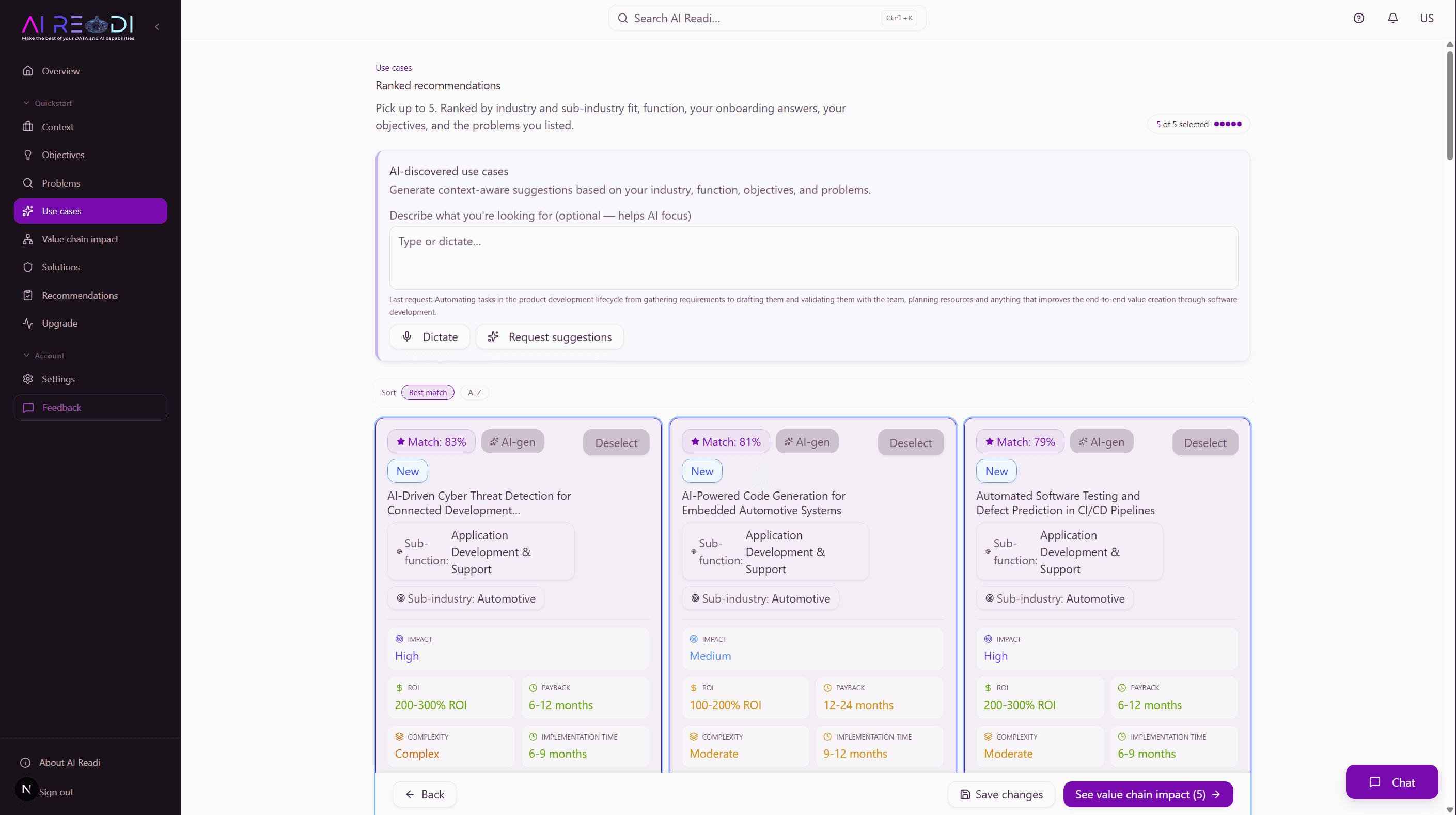
Task: Click the Use cases breadcrumb link
Action: (x=394, y=68)
